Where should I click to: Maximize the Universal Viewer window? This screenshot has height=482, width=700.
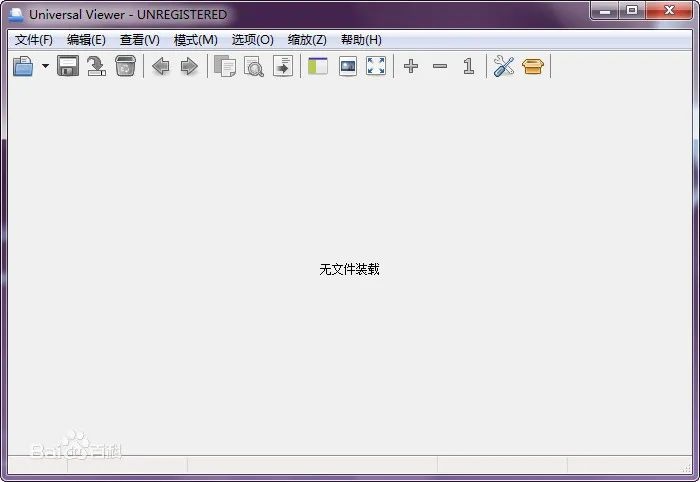click(632, 11)
